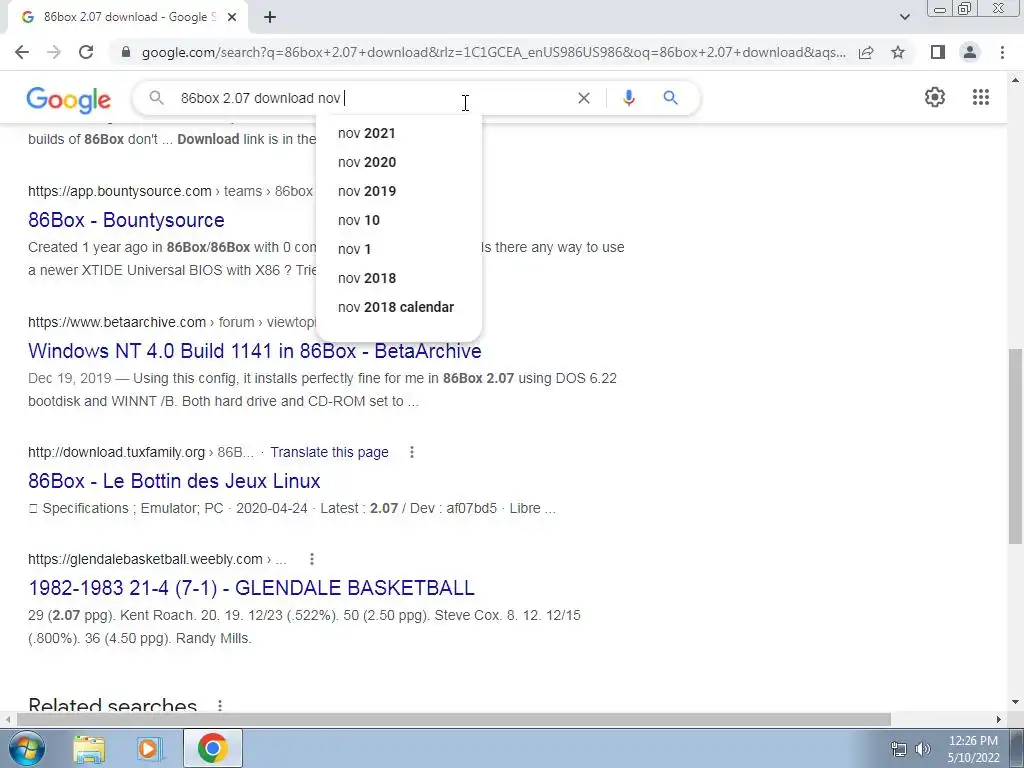This screenshot has width=1024, height=768.
Task: Open a new tab with plus button
Action: (270, 18)
